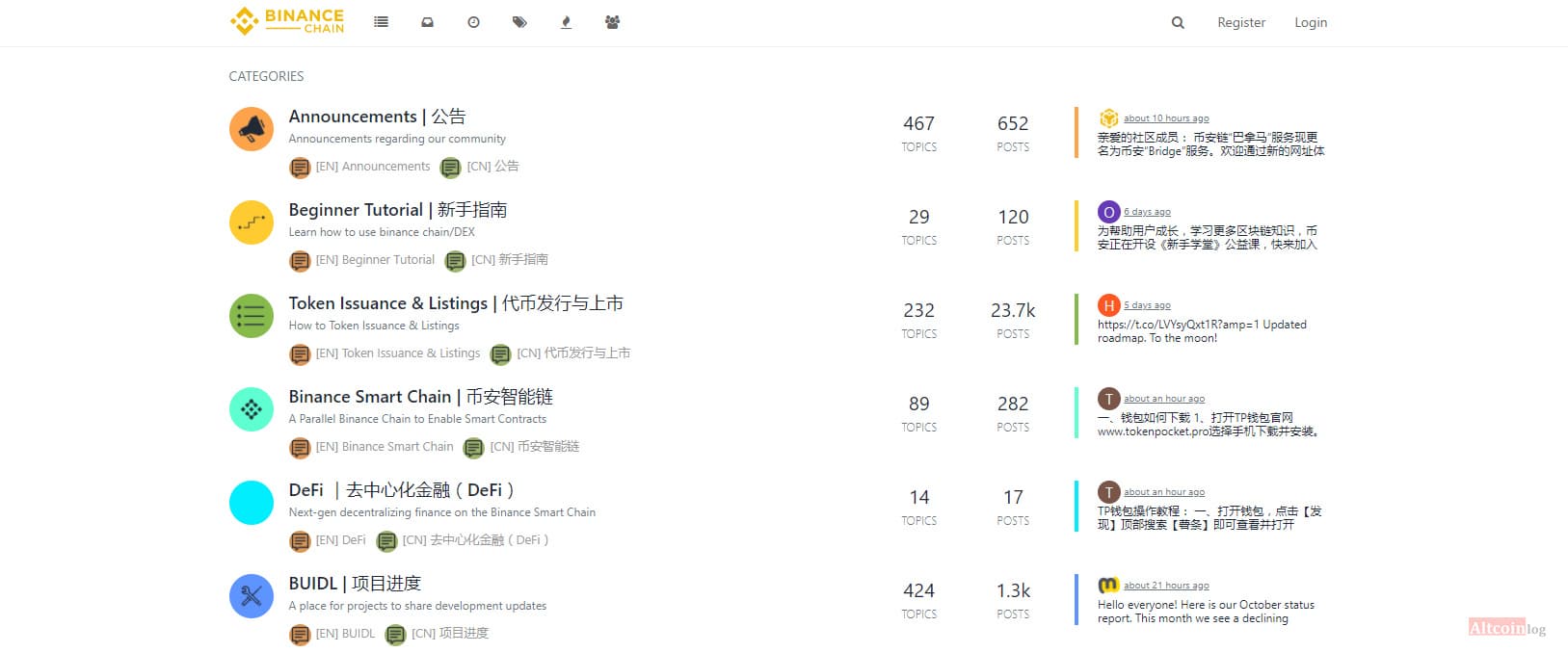Click icon beside [EN] BUIDL subcategory
The image size is (1568, 653).
click(x=300, y=635)
